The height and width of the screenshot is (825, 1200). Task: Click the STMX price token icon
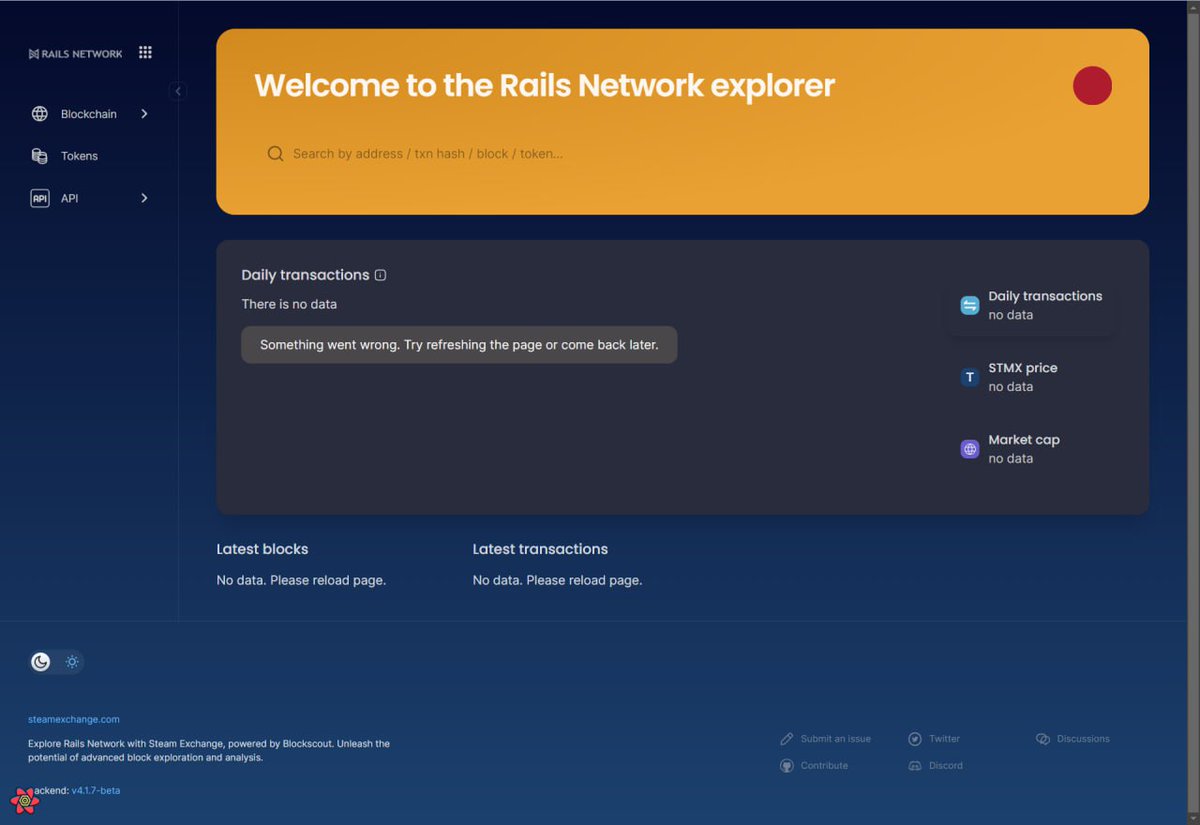tap(969, 377)
